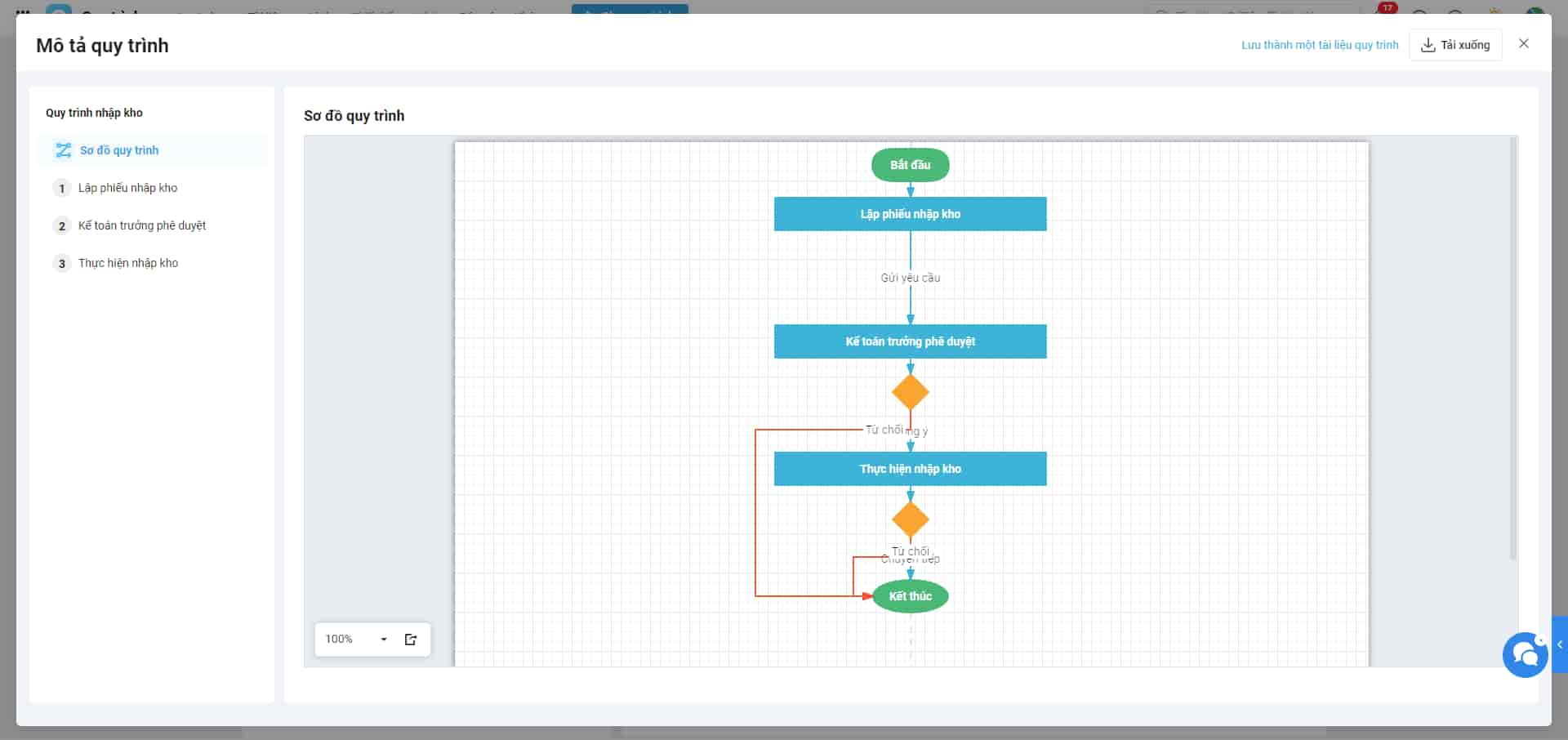
Task: Open the 100% zoom level dropdown
Action: [357, 640]
